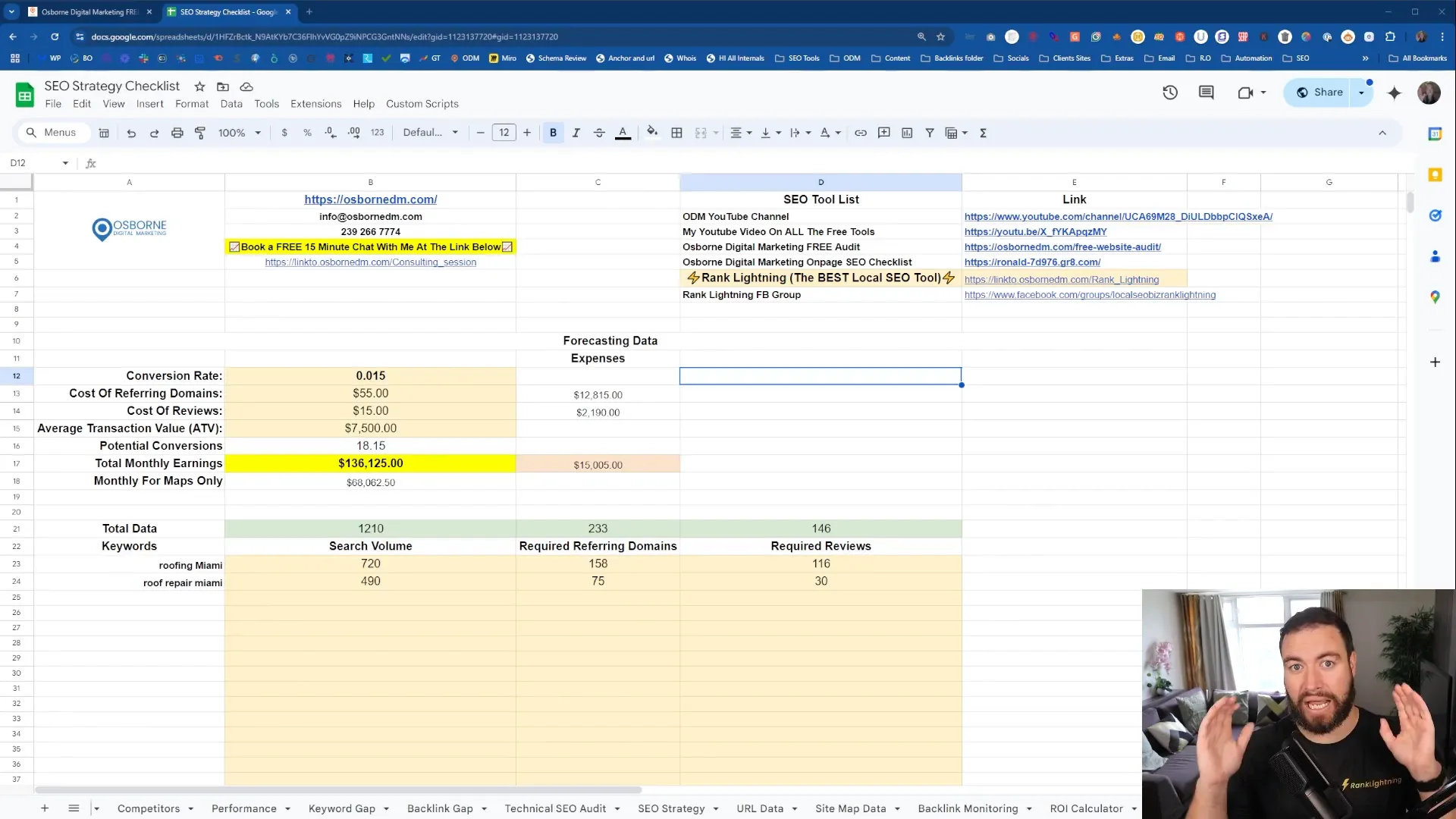This screenshot has height=819, width=1456.
Task: Open text wrapping dropdown
Action: click(800, 133)
